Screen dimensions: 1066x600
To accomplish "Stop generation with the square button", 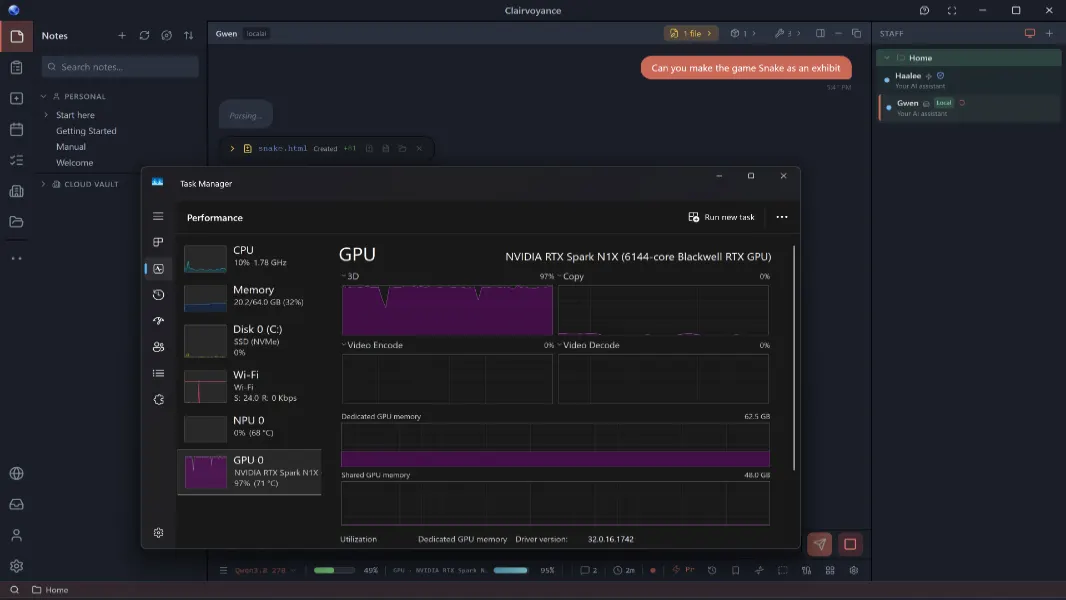I will point(850,544).
